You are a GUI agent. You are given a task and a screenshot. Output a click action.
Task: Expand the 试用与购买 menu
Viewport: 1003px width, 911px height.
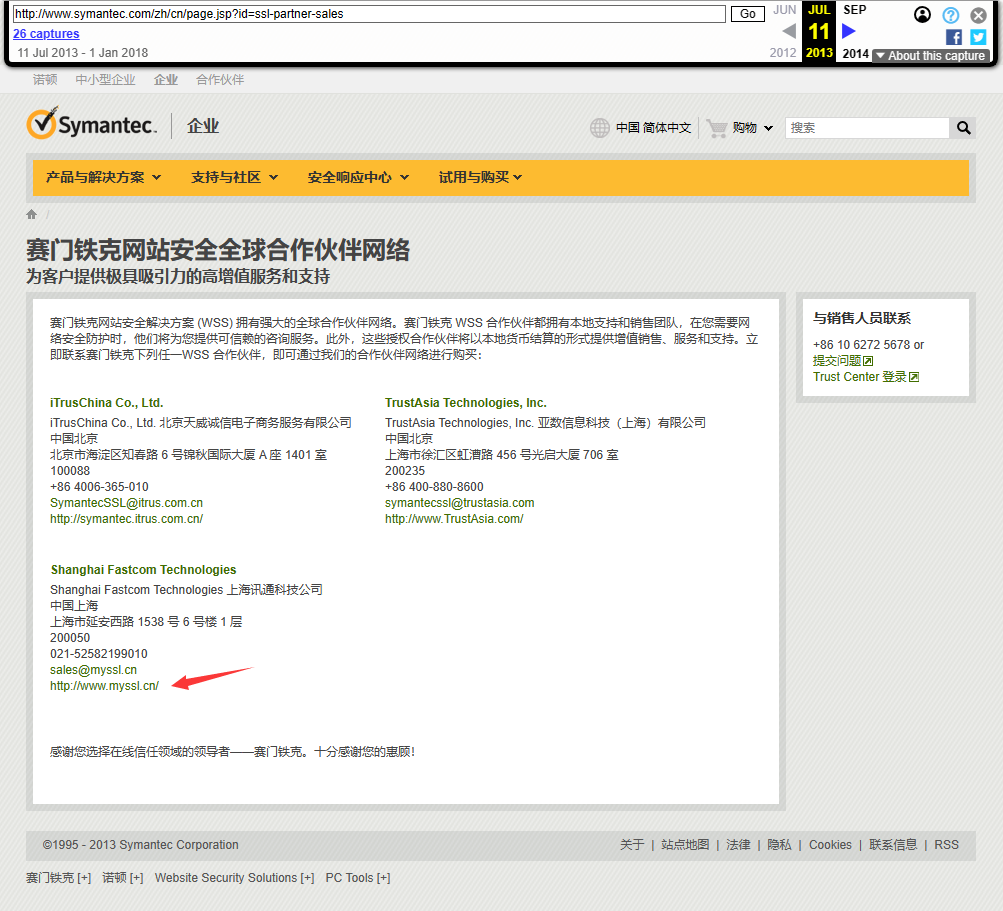pos(480,177)
